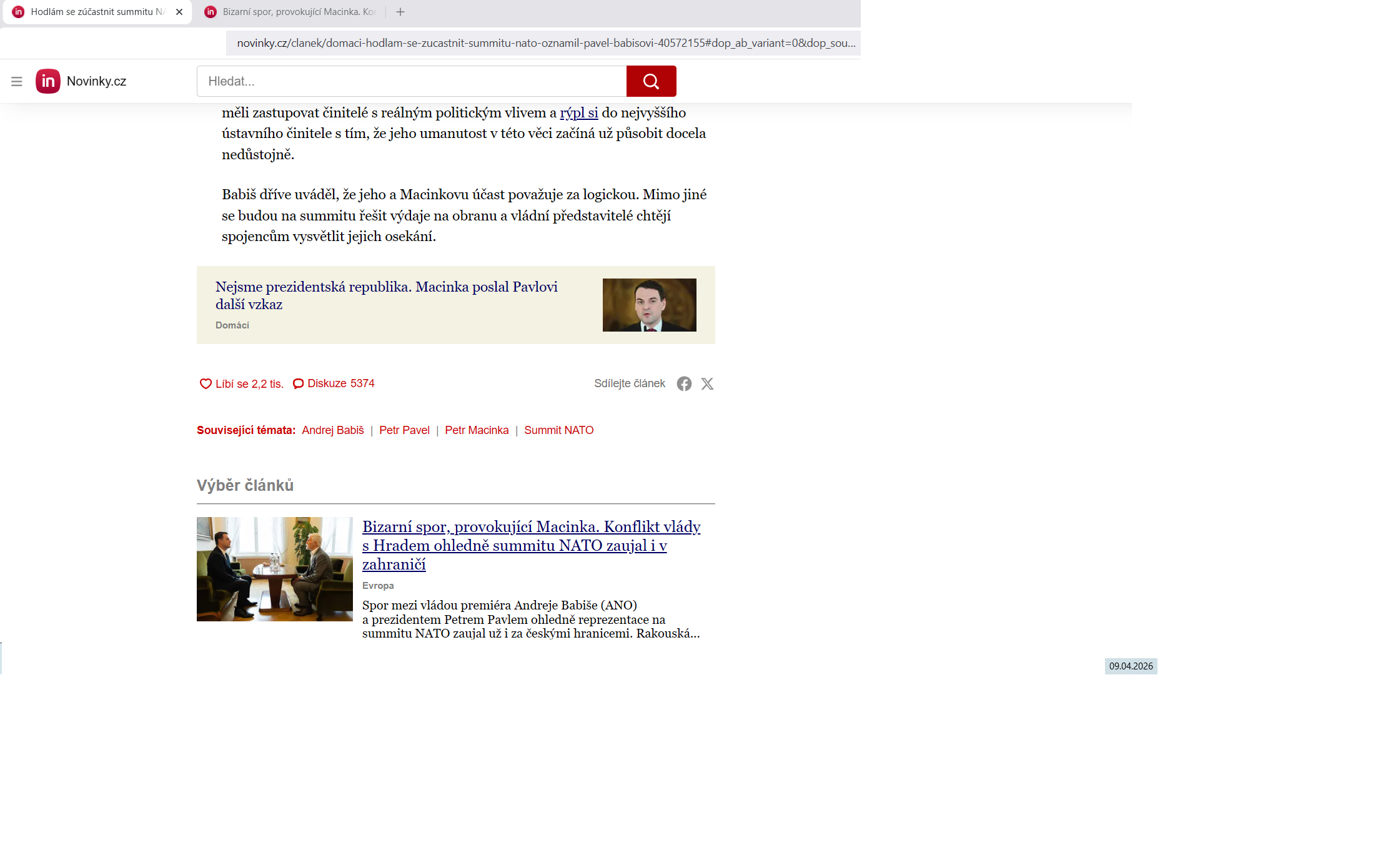Click the browser address bar URL
This screenshot has height=868, width=1378.
(543, 43)
